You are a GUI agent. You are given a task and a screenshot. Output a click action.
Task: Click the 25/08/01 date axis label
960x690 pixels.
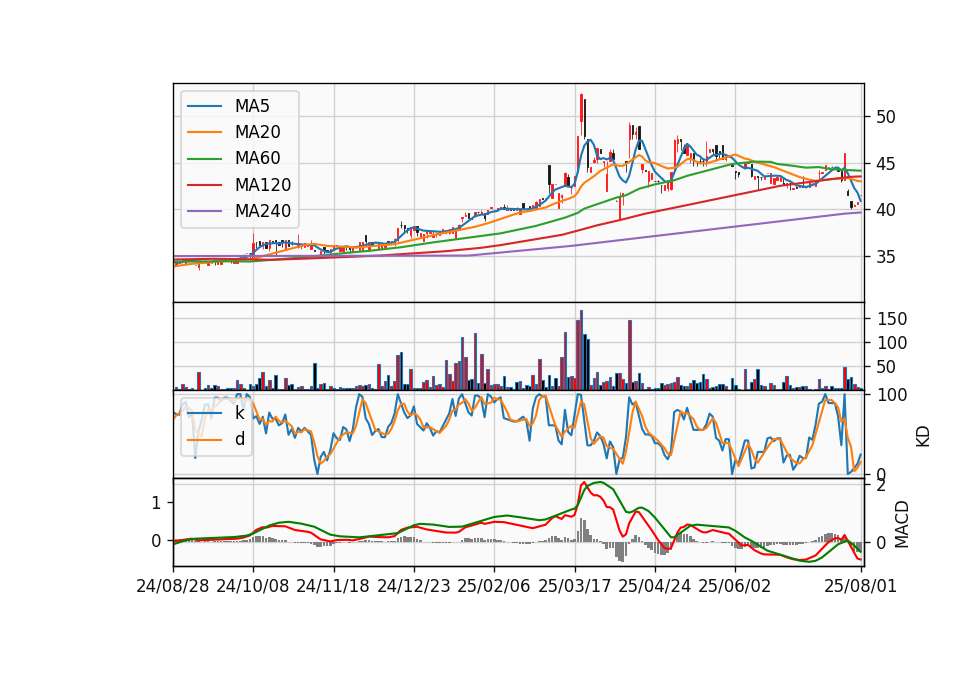[x=860, y=586]
